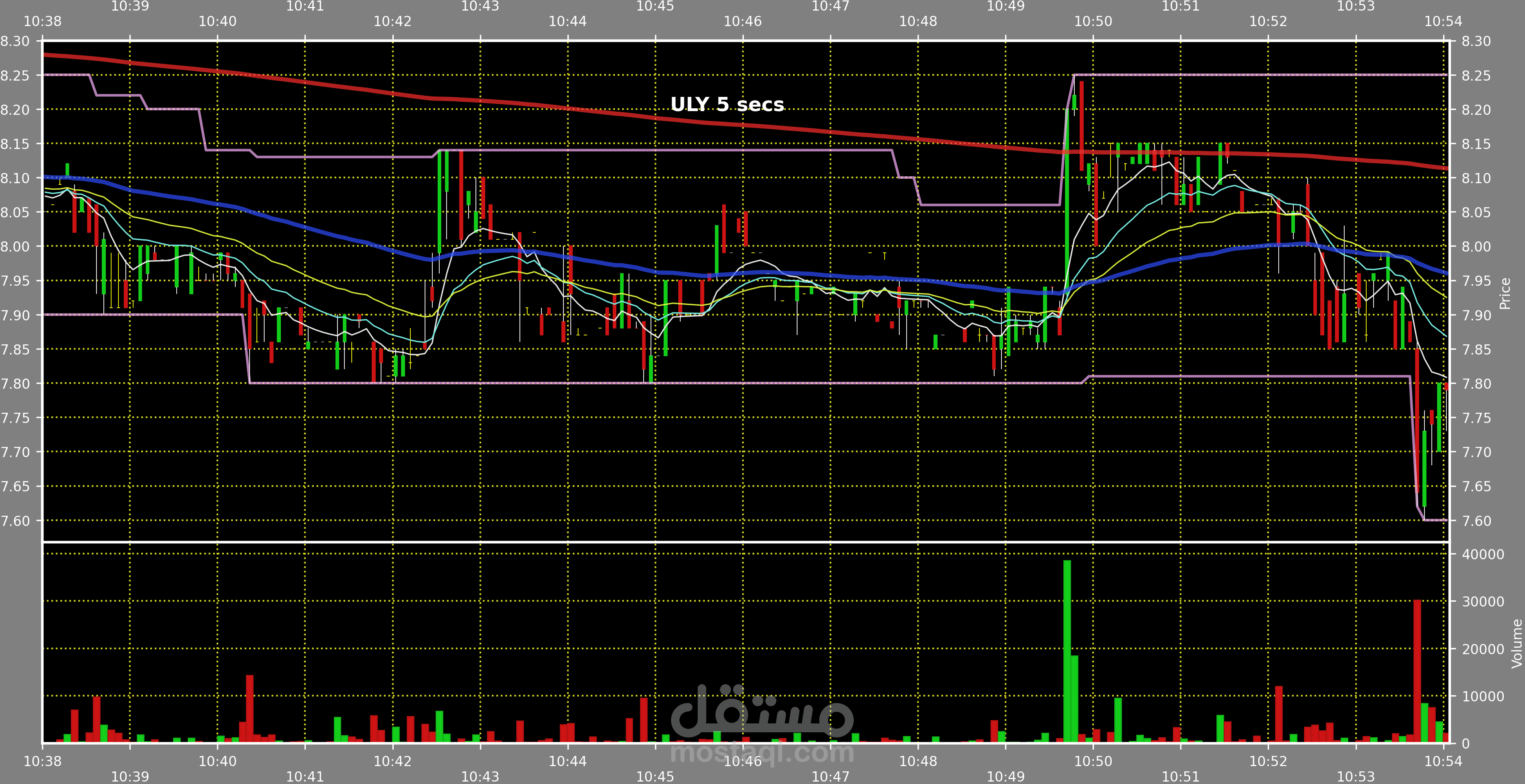Screen dimensions: 1525x784
Task: Click the vertical Price axis title
Action: click(1504, 294)
